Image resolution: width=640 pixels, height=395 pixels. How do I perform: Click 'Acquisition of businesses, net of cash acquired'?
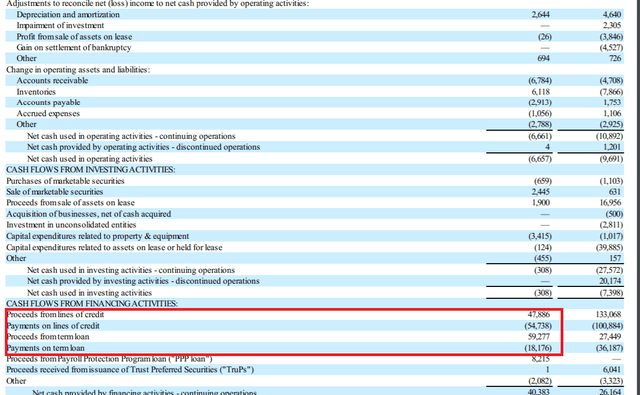pos(89,214)
